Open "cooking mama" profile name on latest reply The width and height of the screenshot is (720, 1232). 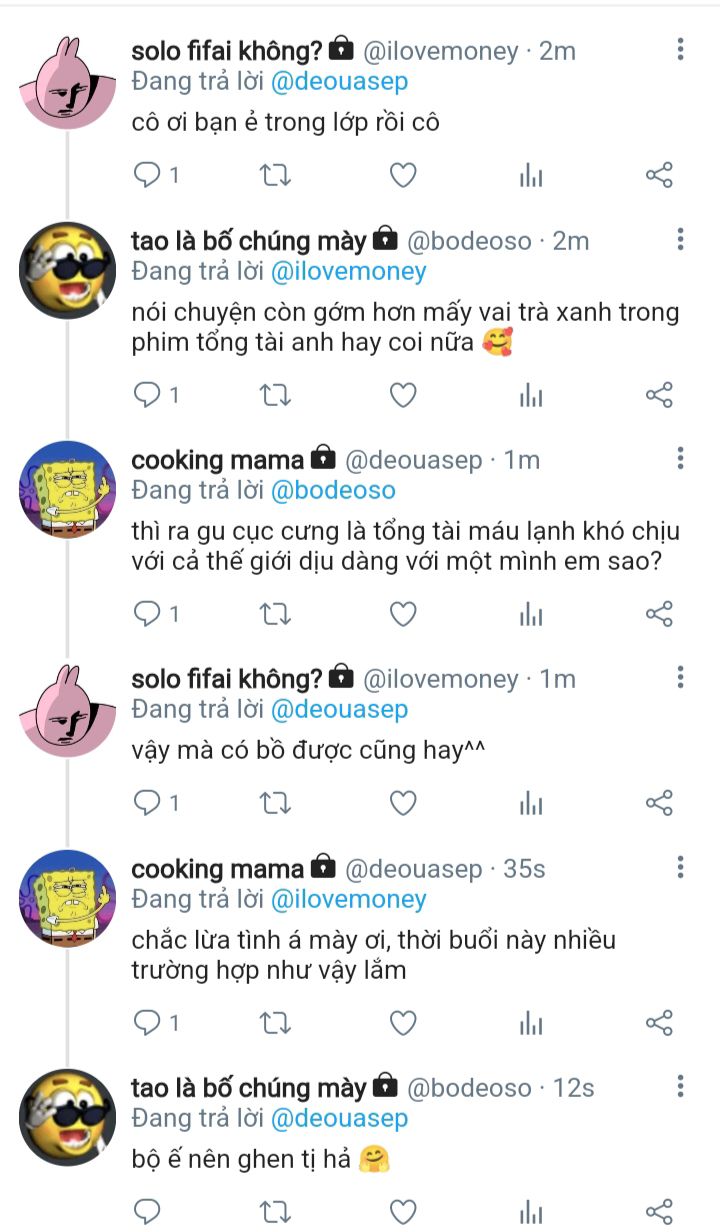click(217, 869)
